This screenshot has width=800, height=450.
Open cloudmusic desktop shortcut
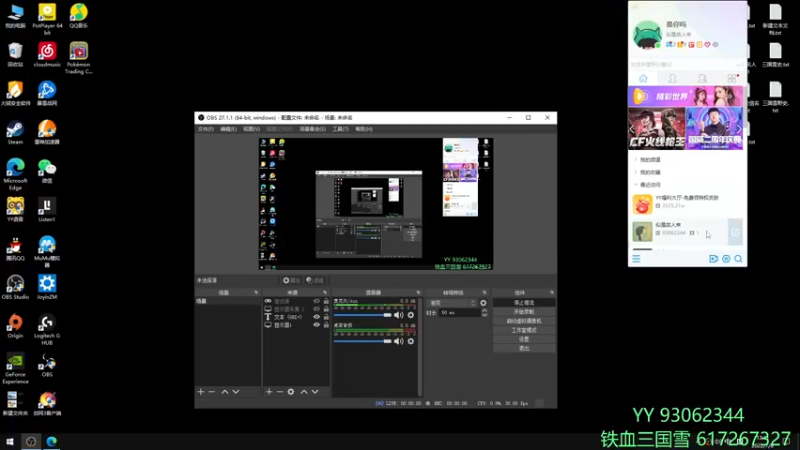coord(47,55)
